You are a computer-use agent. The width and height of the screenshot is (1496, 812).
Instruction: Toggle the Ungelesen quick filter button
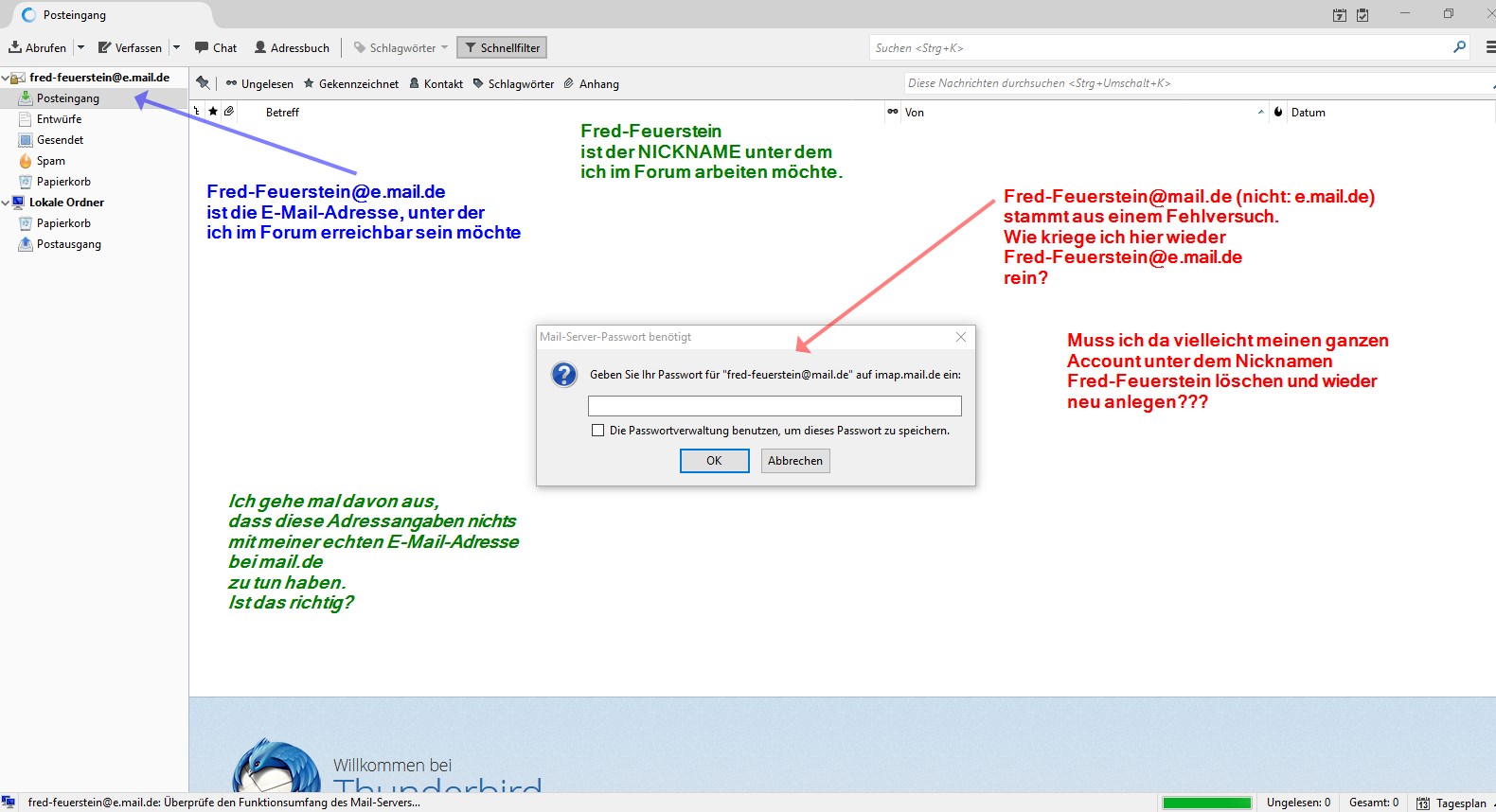tap(259, 84)
